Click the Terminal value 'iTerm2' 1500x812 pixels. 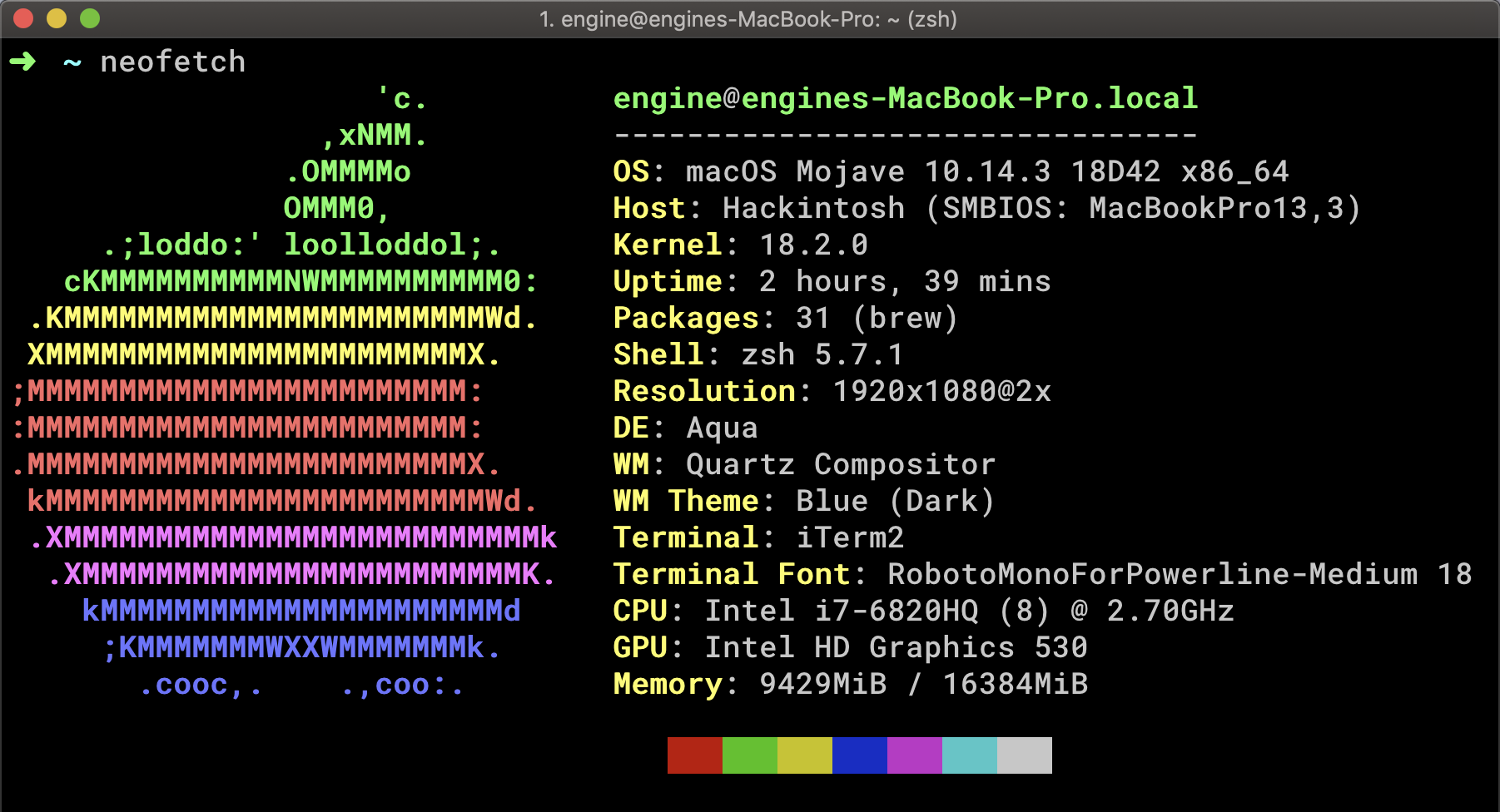pos(850,537)
